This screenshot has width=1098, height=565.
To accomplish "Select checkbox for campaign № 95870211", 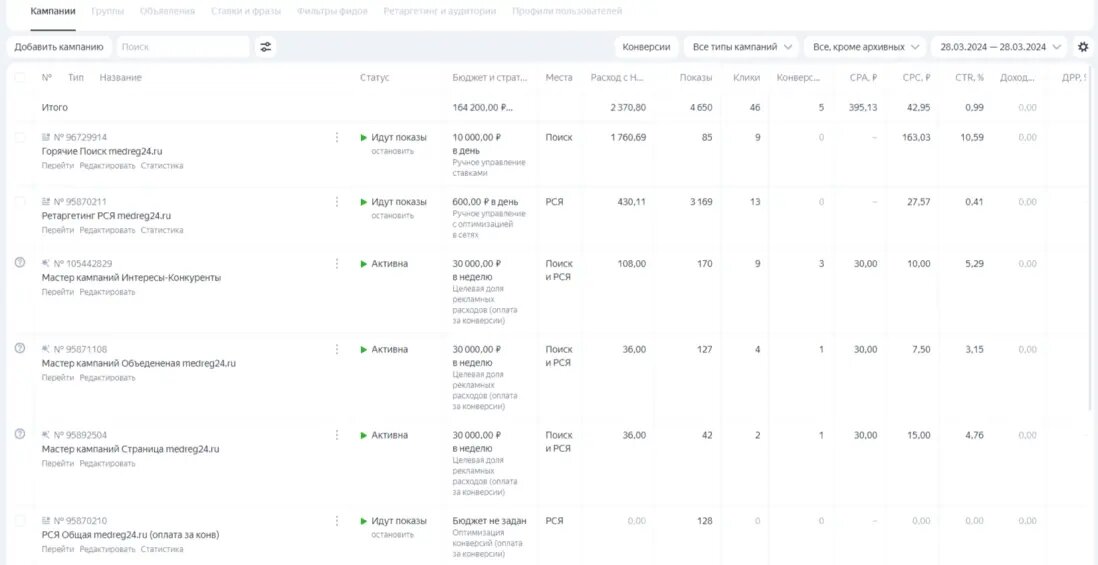I will tap(20, 202).
